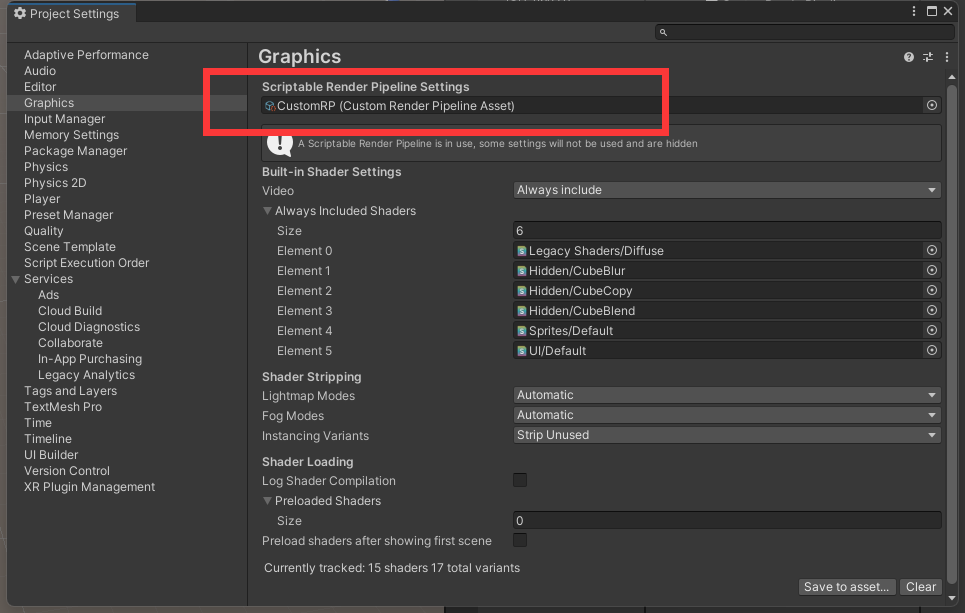The height and width of the screenshot is (613, 965).
Task: Open Tags and Layers settings
Action: pos(70,391)
